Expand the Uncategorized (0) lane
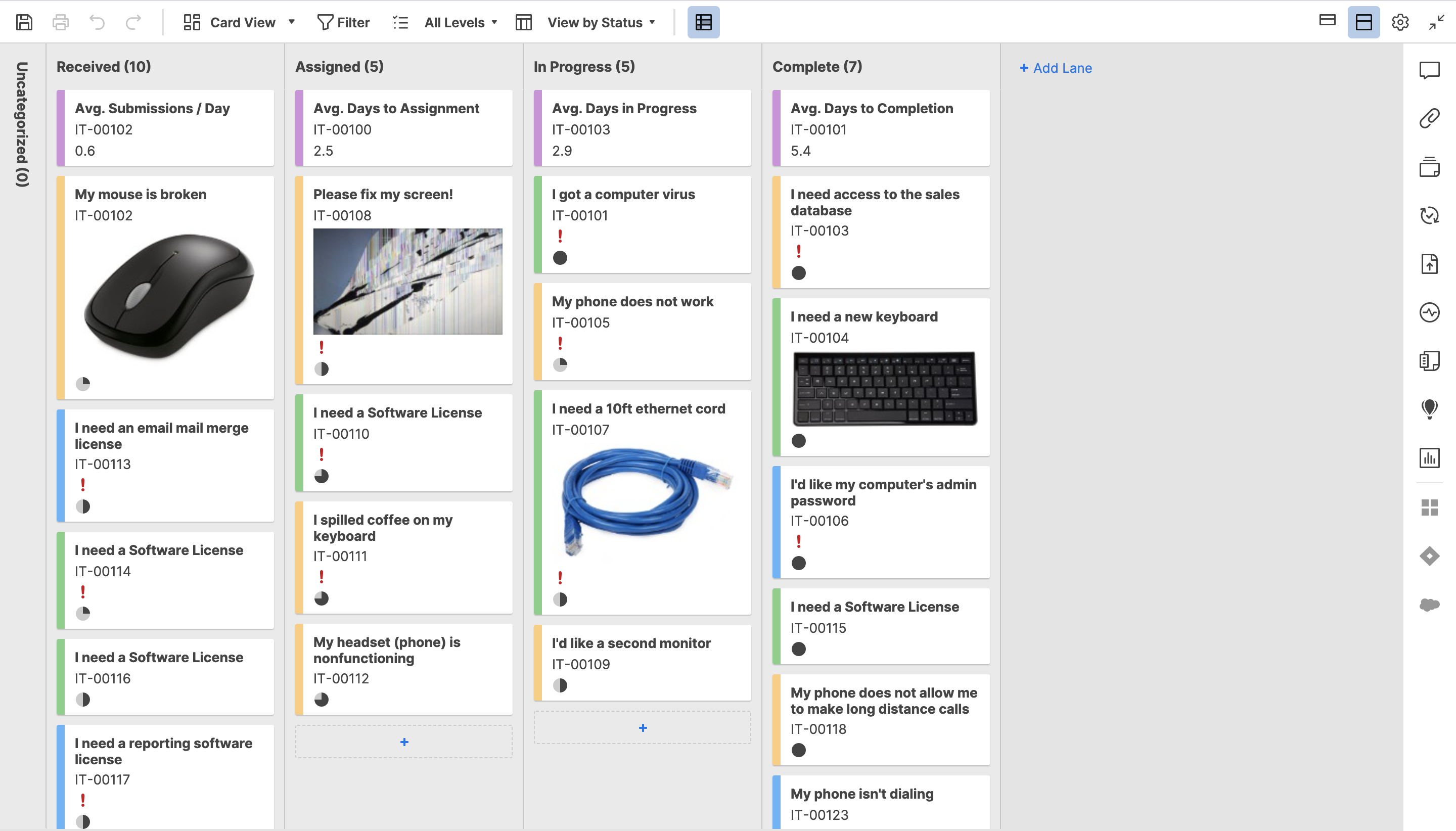The image size is (1456, 831). click(22, 124)
